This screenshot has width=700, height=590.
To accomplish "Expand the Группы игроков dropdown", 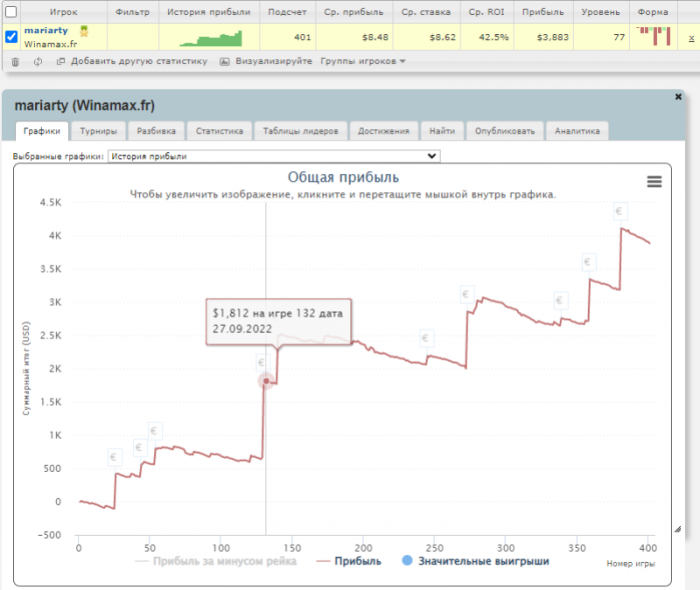I will [362, 61].
